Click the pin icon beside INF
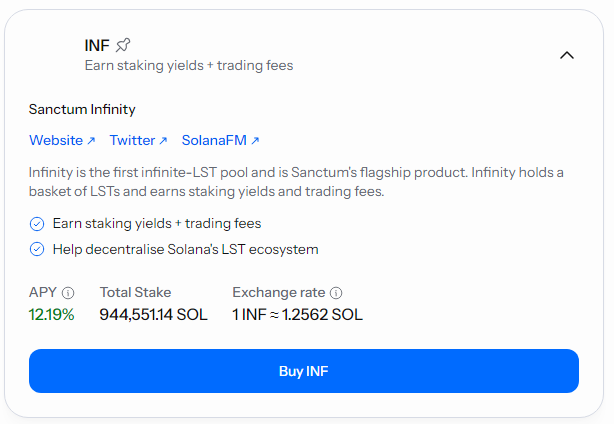614x424 pixels. 123,45
